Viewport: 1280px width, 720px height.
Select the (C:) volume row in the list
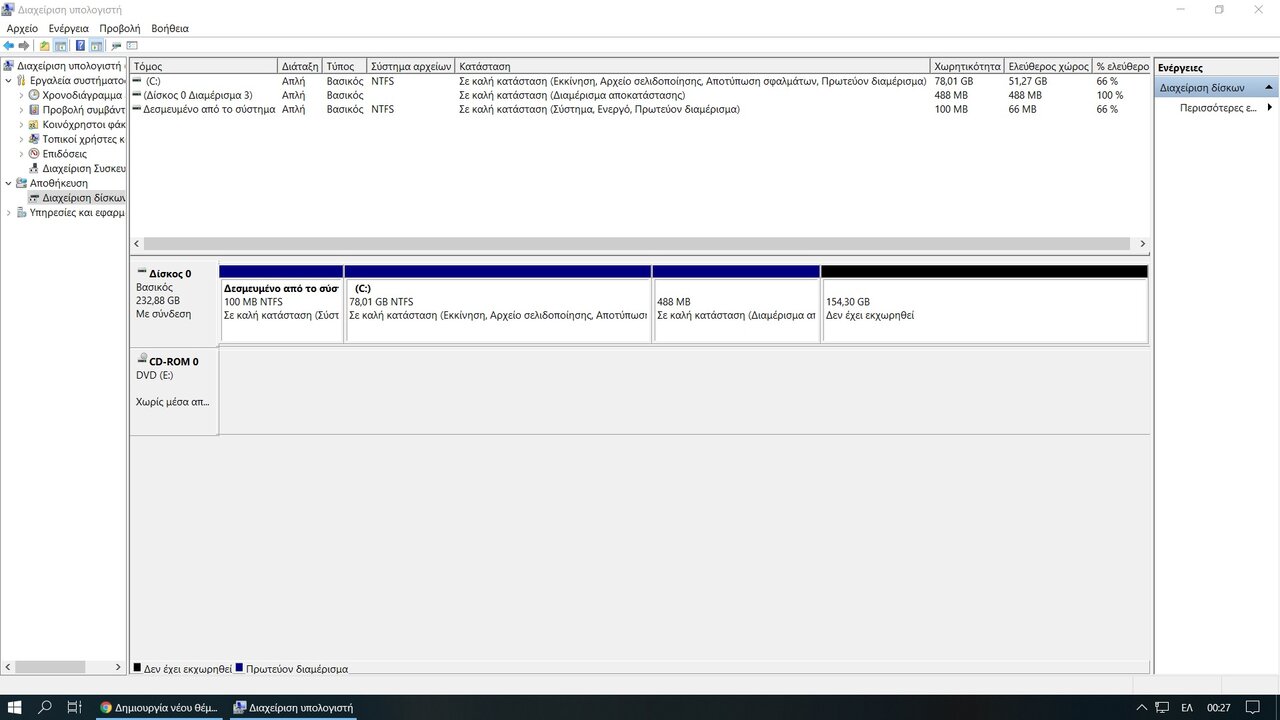coord(640,81)
